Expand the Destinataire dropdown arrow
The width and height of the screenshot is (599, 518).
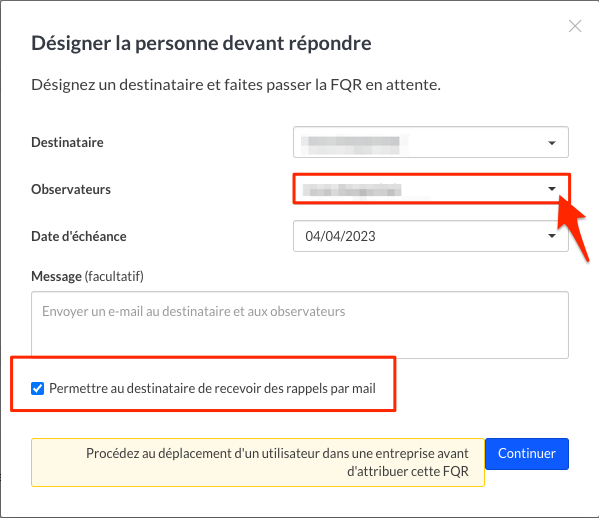point(552,143)
